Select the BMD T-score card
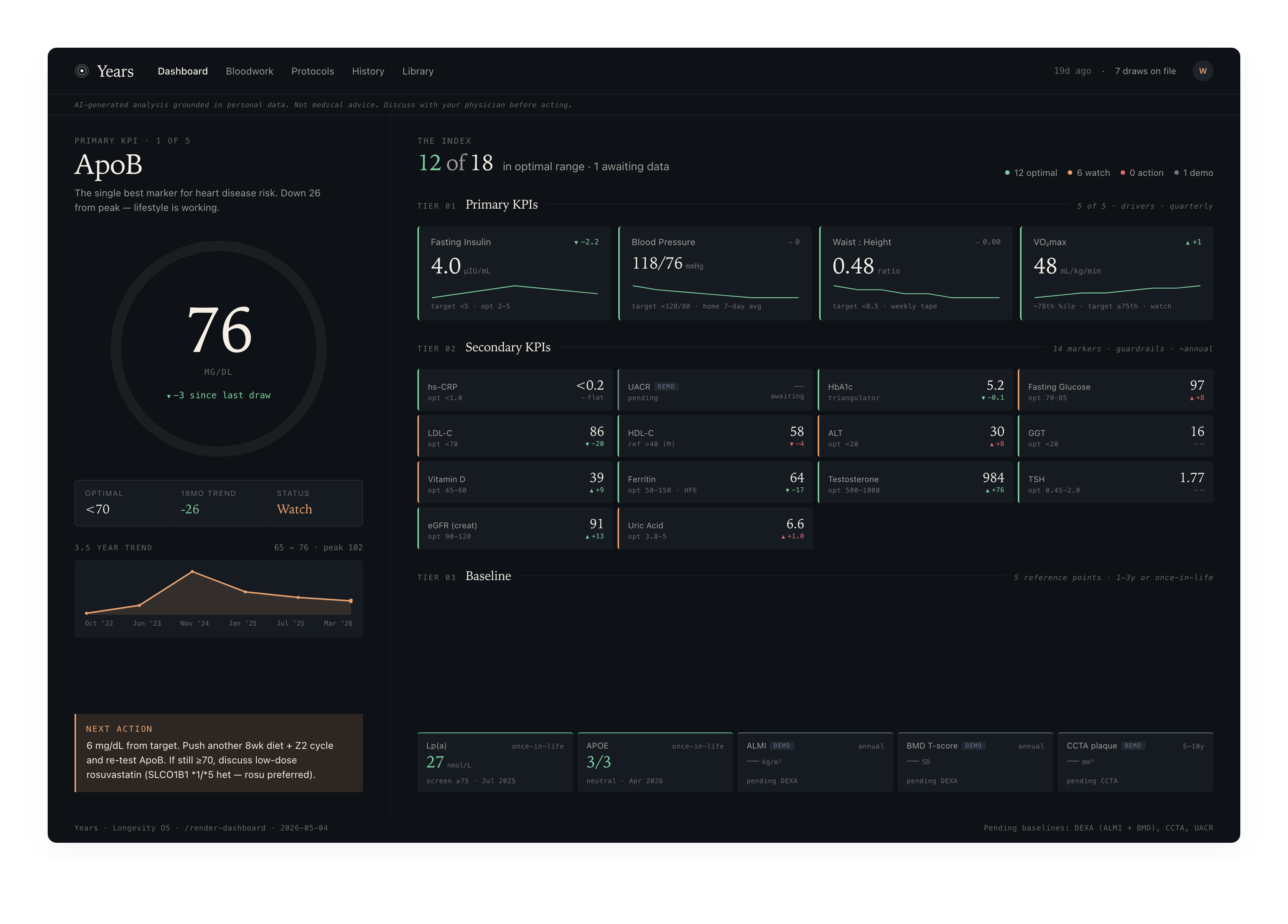 [x=975, y=762]
